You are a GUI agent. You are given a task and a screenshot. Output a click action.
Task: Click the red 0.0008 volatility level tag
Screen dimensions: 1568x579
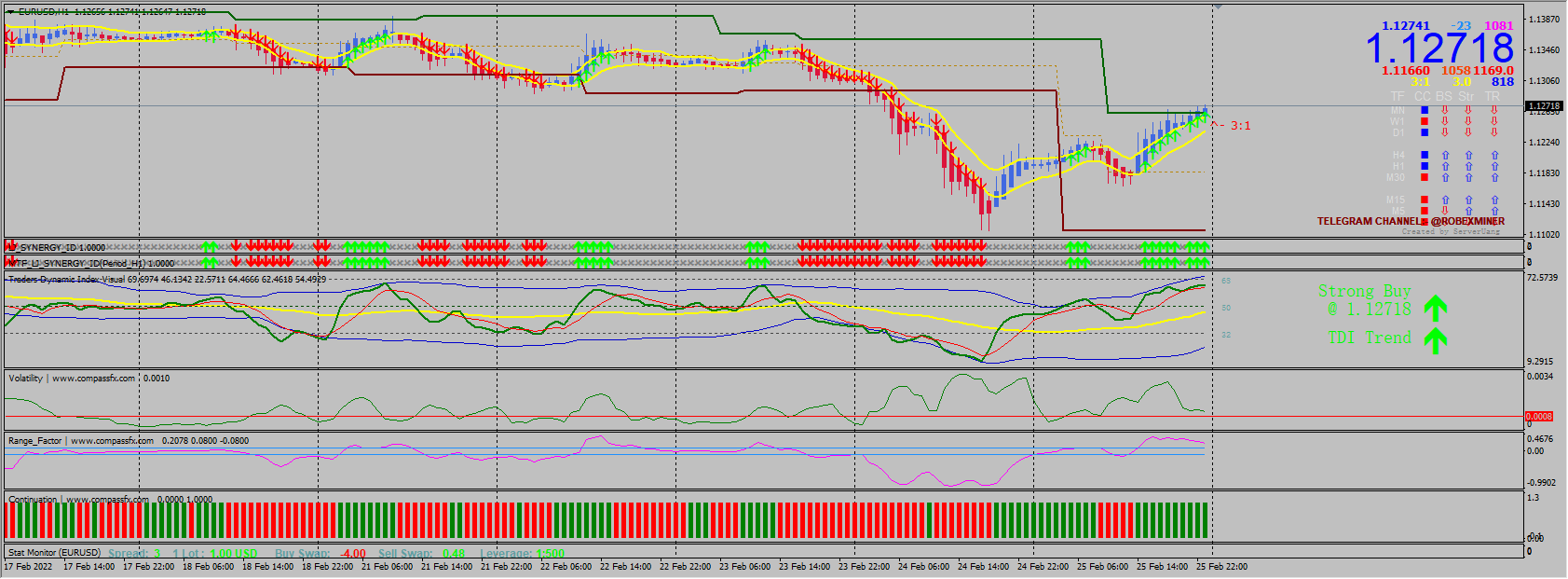click(x=1539, y=416)
